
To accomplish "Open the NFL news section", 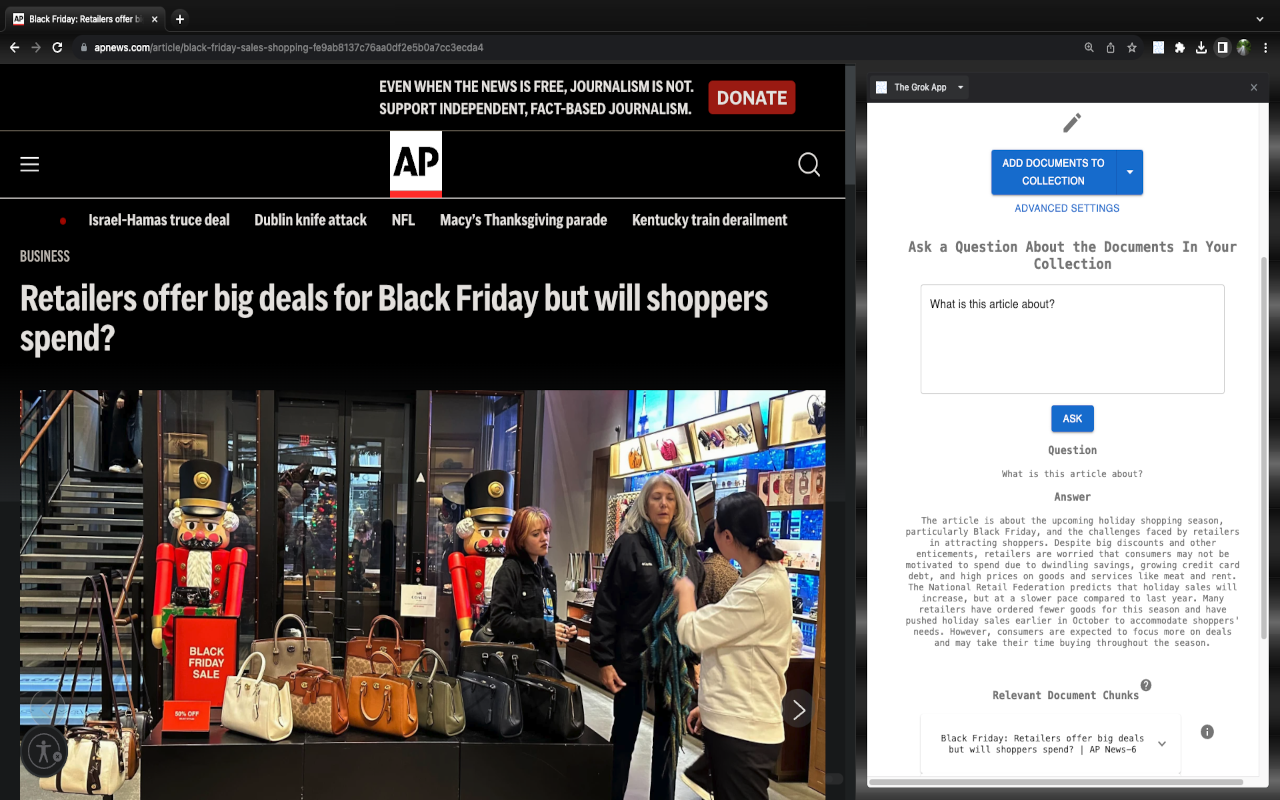I will point(402,220).
